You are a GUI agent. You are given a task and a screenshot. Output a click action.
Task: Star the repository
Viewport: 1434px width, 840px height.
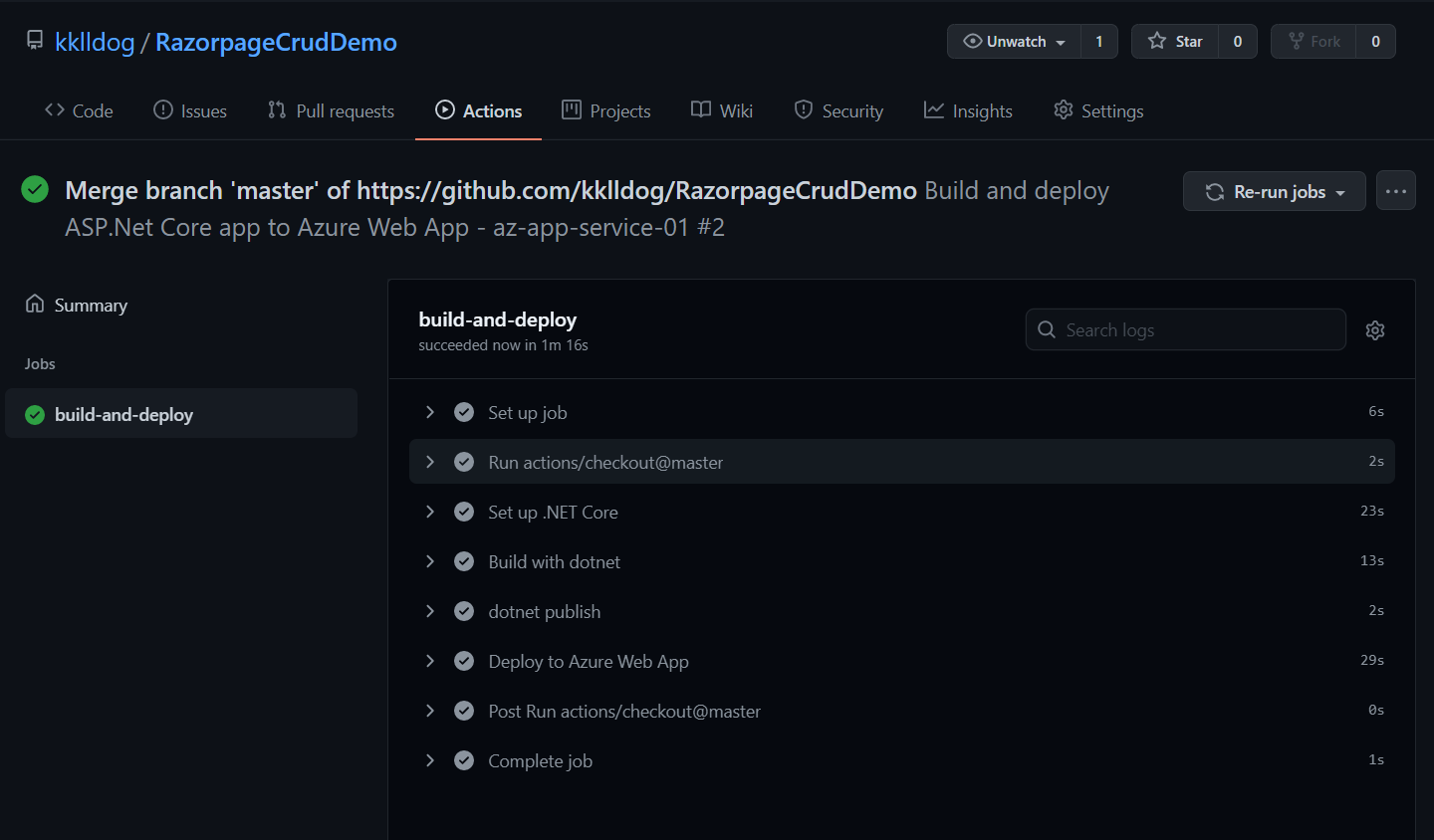[1175, 41]
